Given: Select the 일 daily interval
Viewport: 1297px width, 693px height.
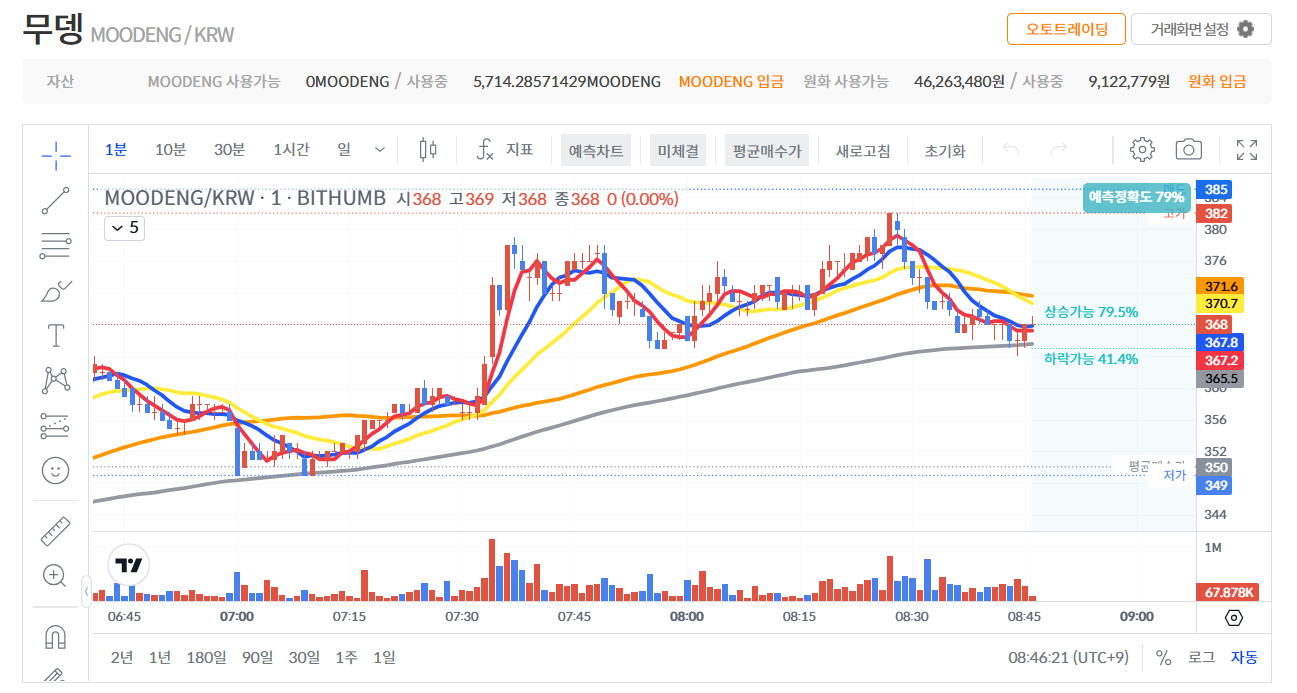Looking at the screenshot, I should (344, 150).
